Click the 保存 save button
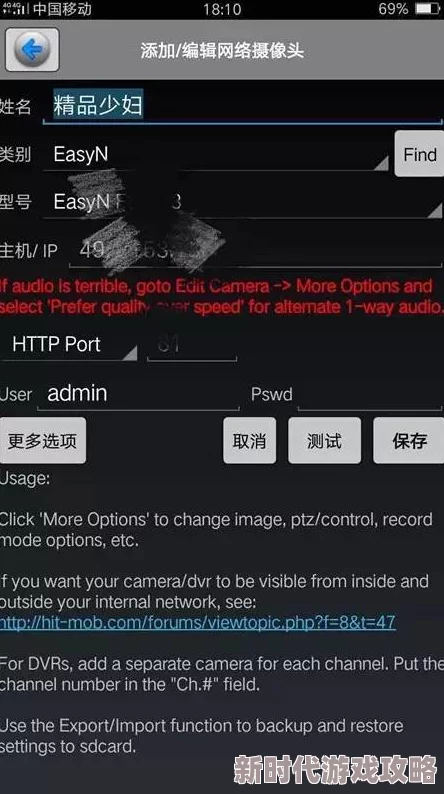Image resolution: width=444 pixels, height=794 pixels. (409, 441)
